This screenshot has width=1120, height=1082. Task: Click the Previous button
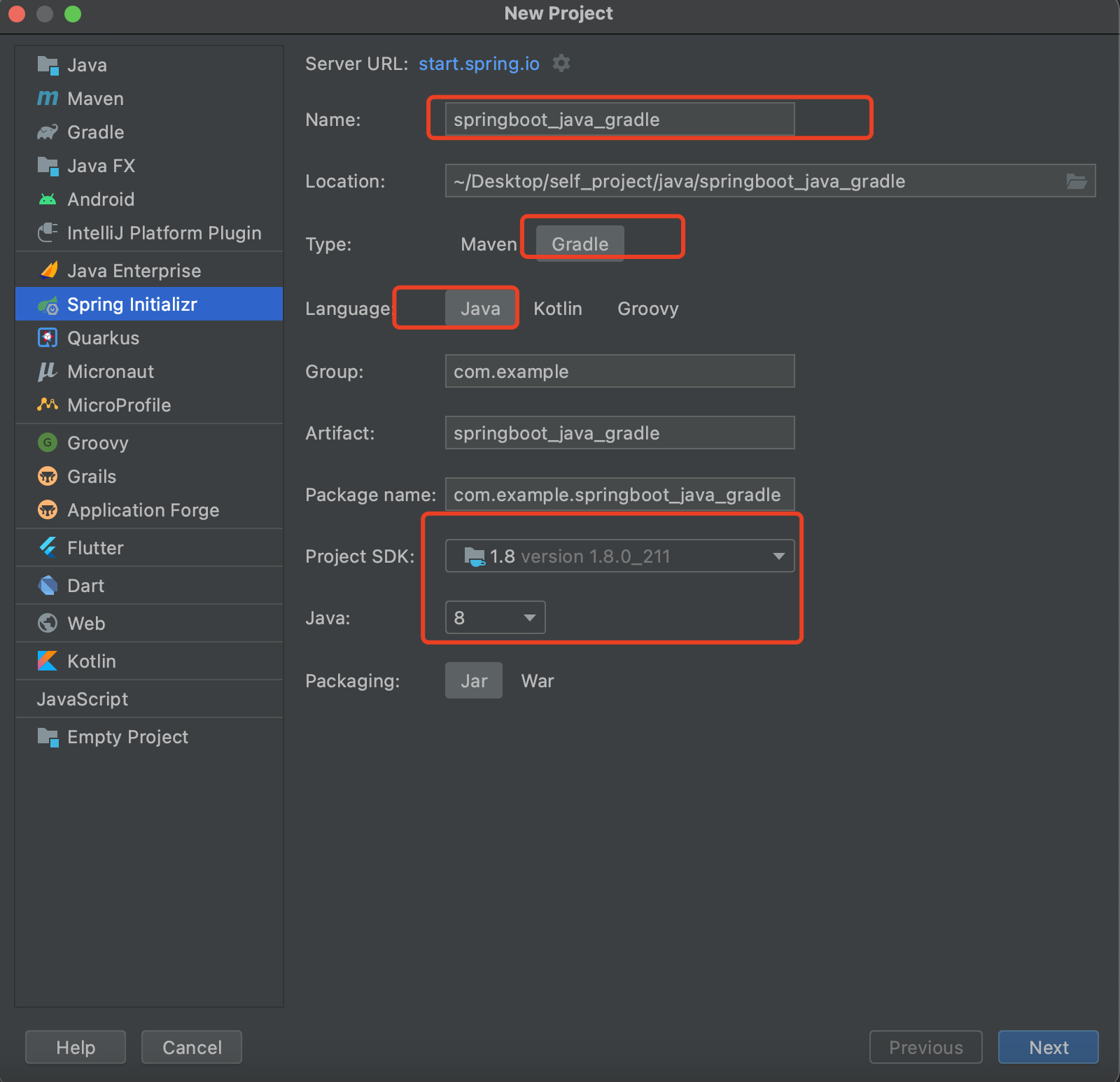(926, 1047)
